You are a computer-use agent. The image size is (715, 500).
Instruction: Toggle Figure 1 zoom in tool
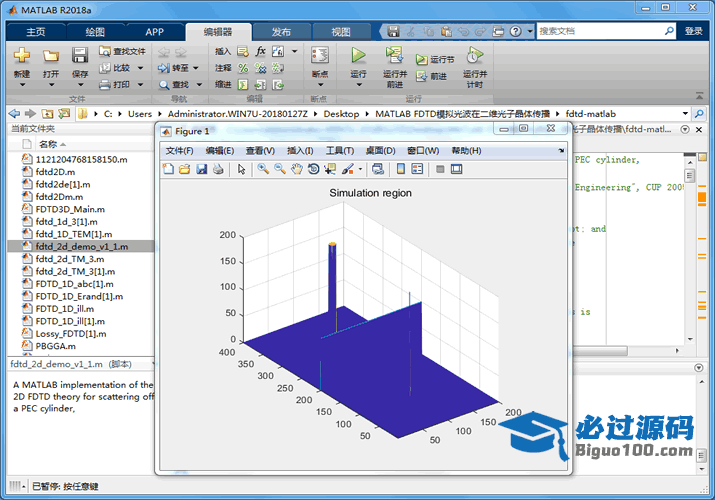point(263,169)
